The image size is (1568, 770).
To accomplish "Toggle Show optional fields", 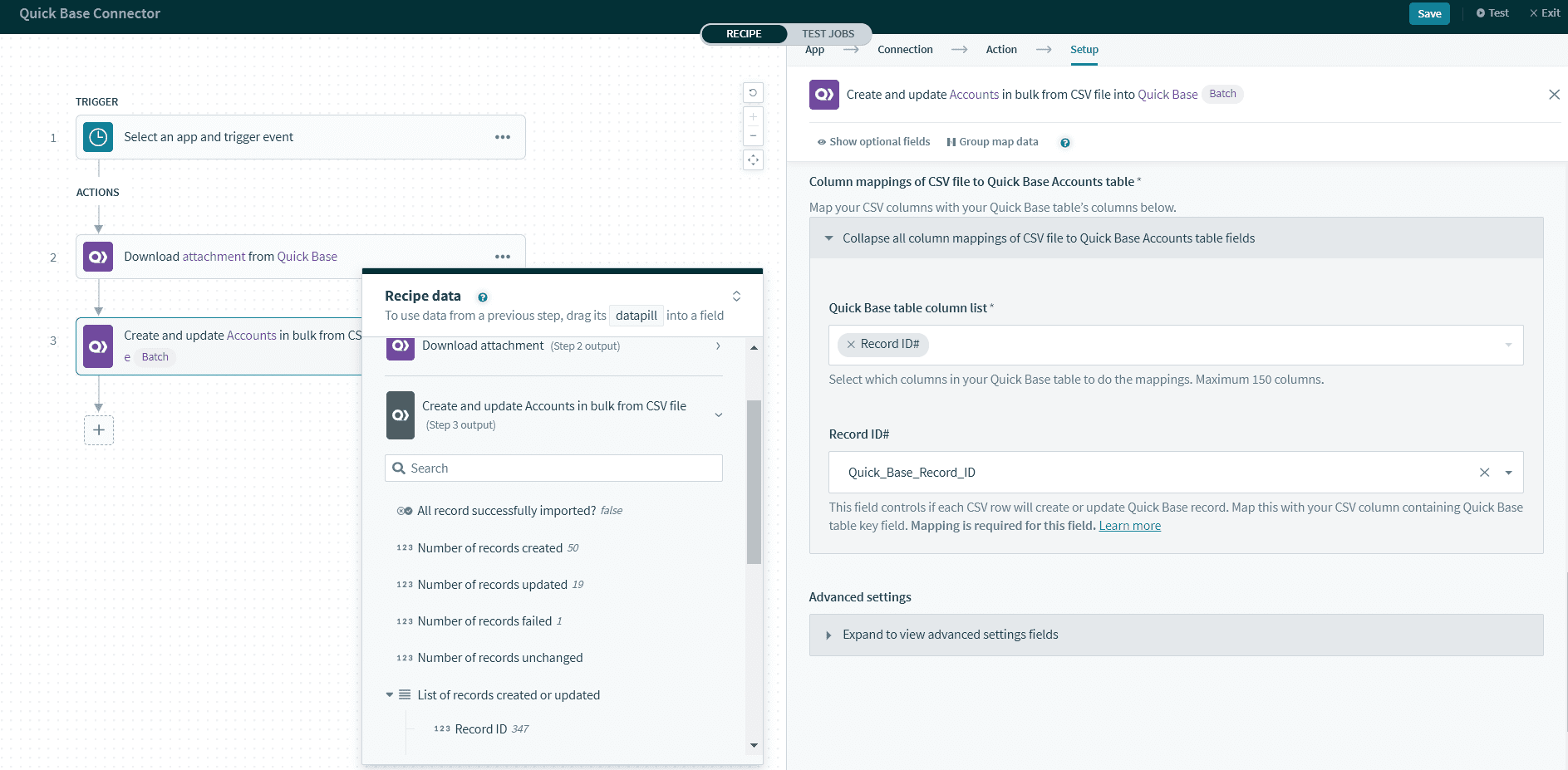I will pos(873,142).
